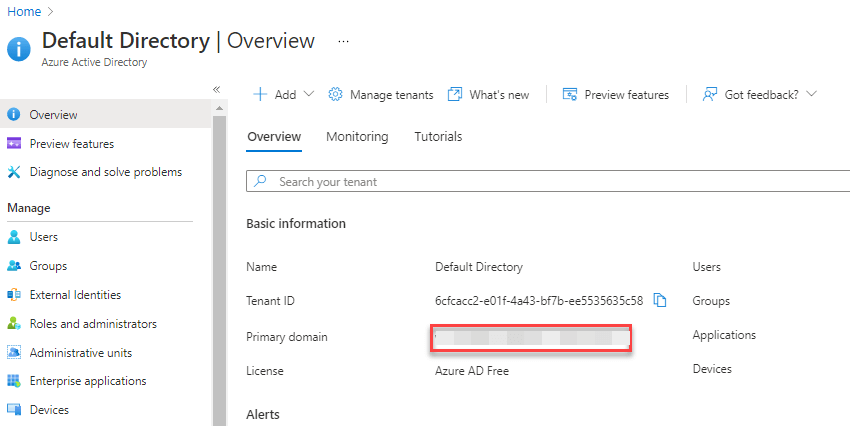Click the External Identities icon
This screenshot has height=426, width=850.
(14, 295)
